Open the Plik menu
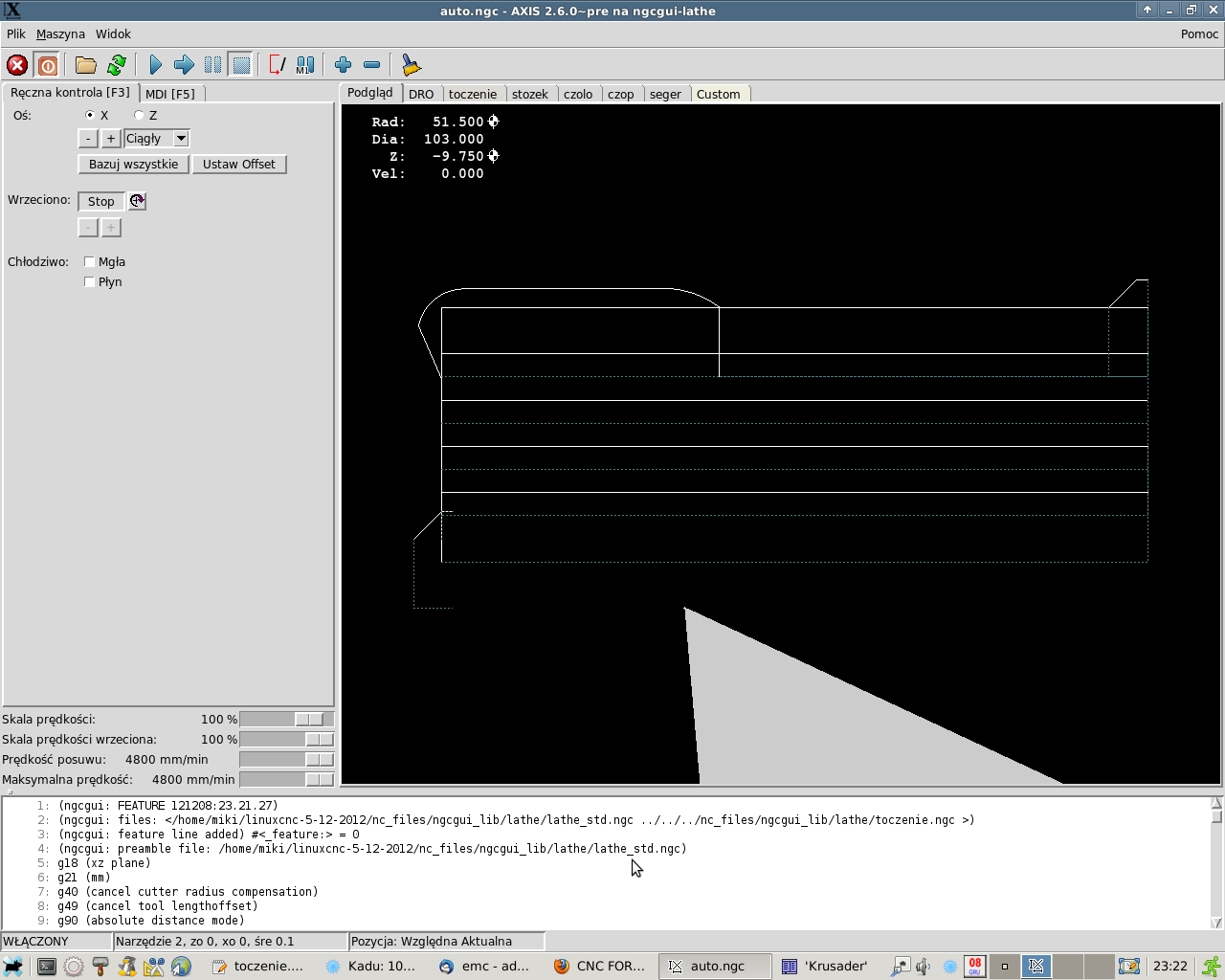The width and height of the screenshot is (1225, 980). [x=16, y=33]
